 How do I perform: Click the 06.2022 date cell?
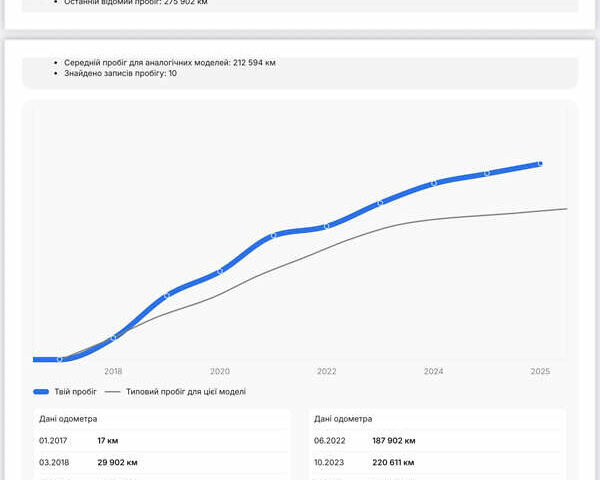pos(330,441)
